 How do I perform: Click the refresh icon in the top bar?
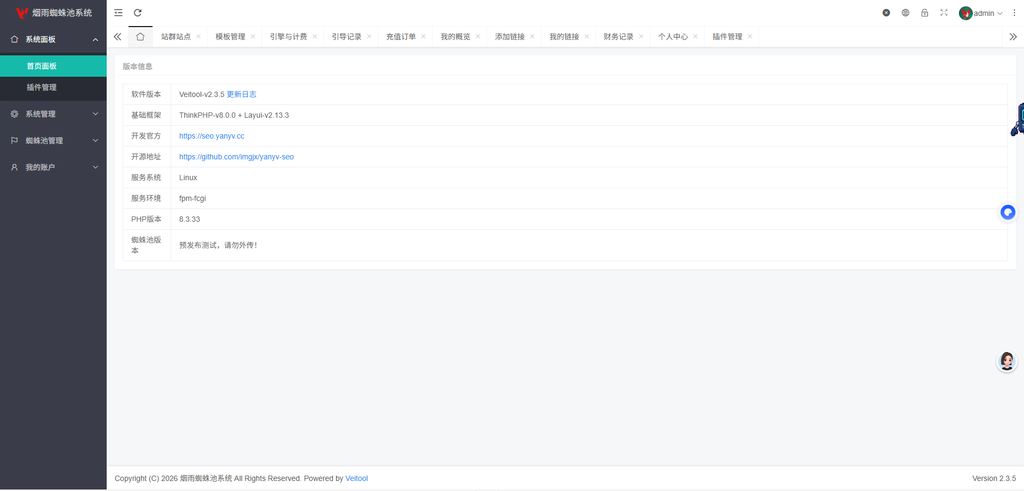[138, 12]
